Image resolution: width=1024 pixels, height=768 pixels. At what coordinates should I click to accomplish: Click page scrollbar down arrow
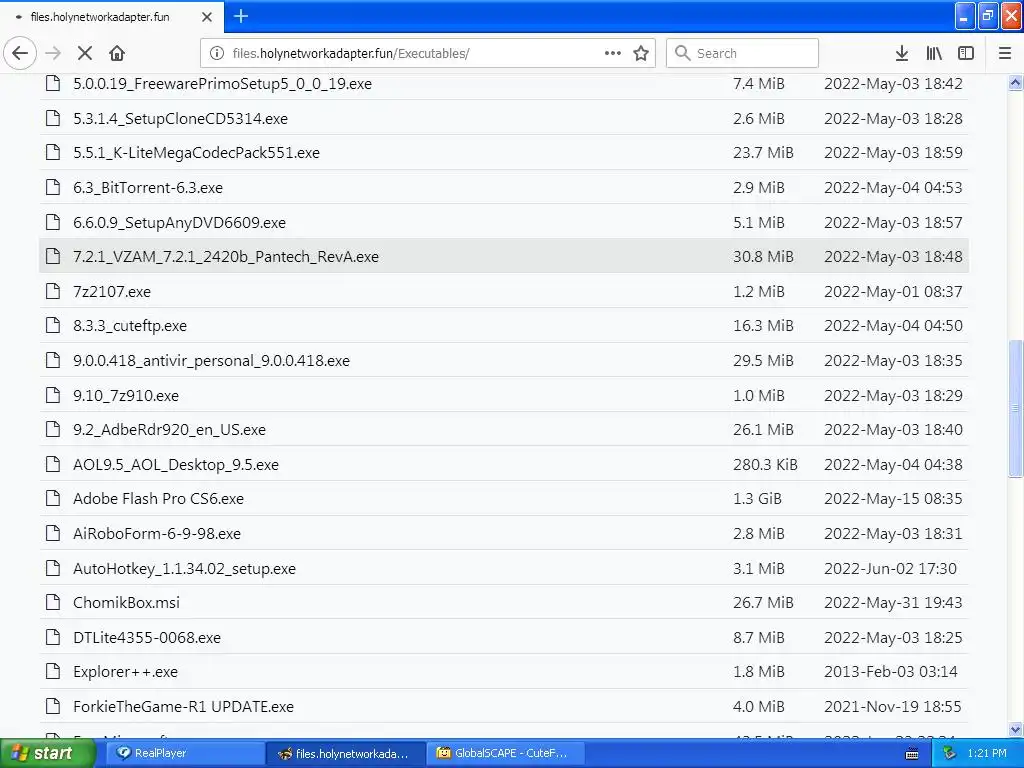[x=1016, y=729]
